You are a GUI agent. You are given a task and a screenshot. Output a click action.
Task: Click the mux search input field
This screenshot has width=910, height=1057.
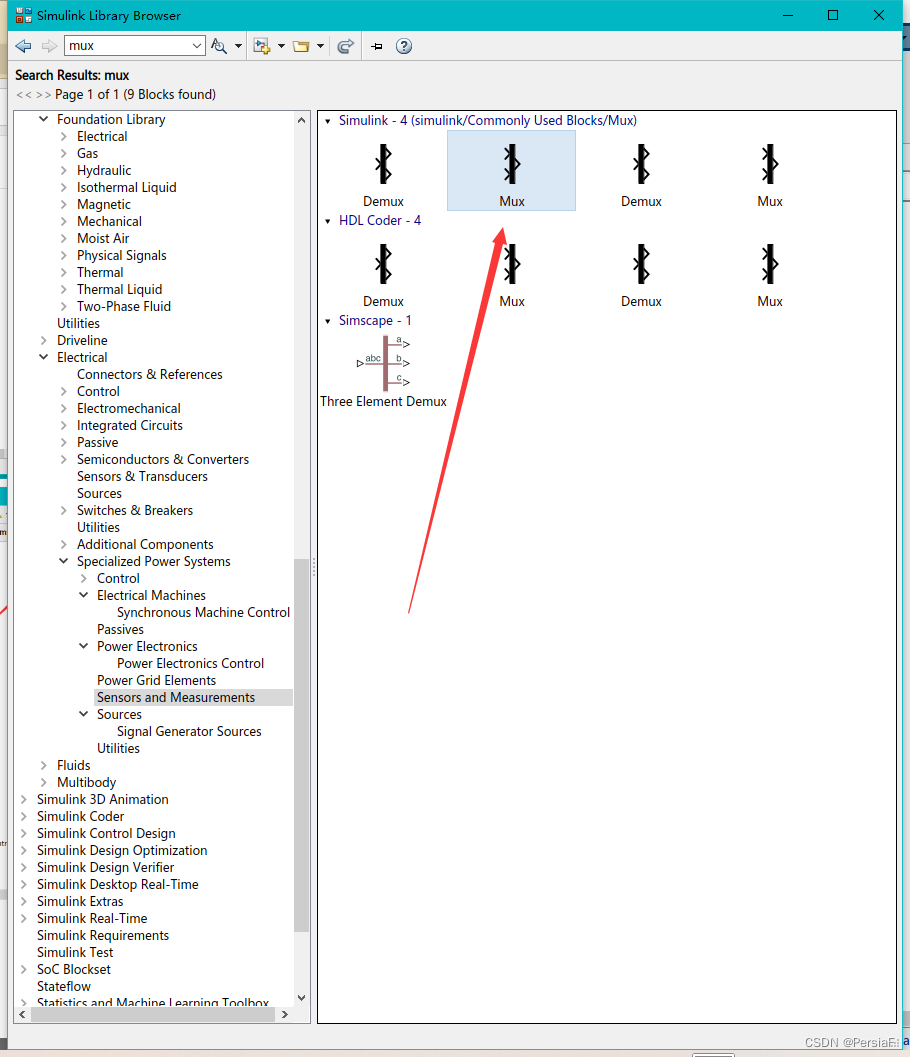128,45
